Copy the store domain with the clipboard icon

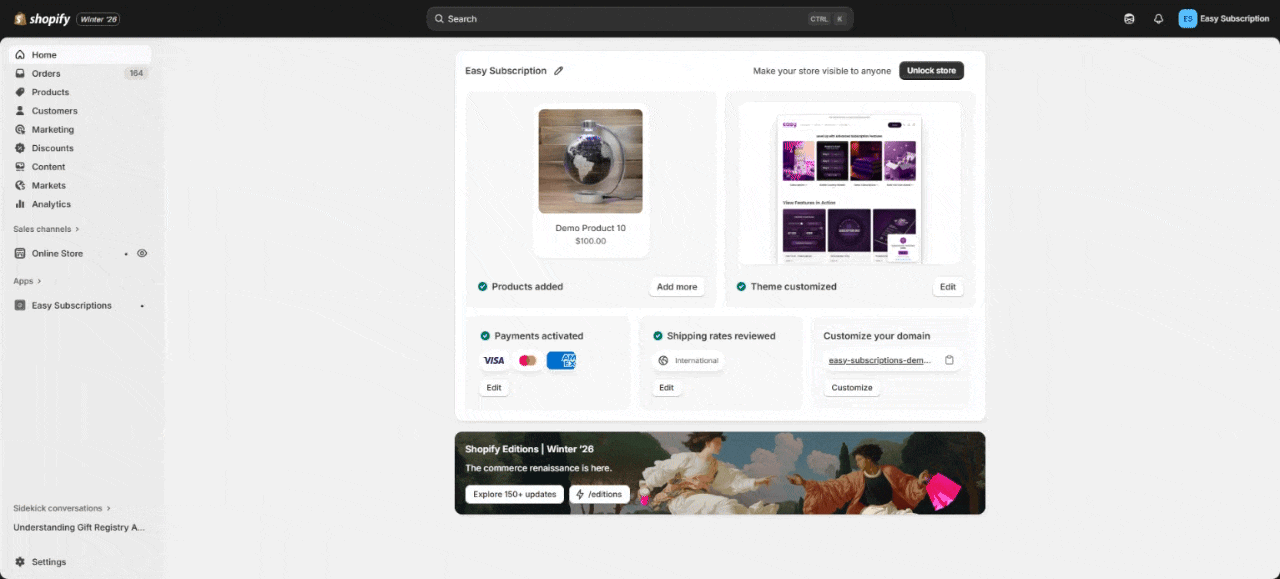pos(949,360)
